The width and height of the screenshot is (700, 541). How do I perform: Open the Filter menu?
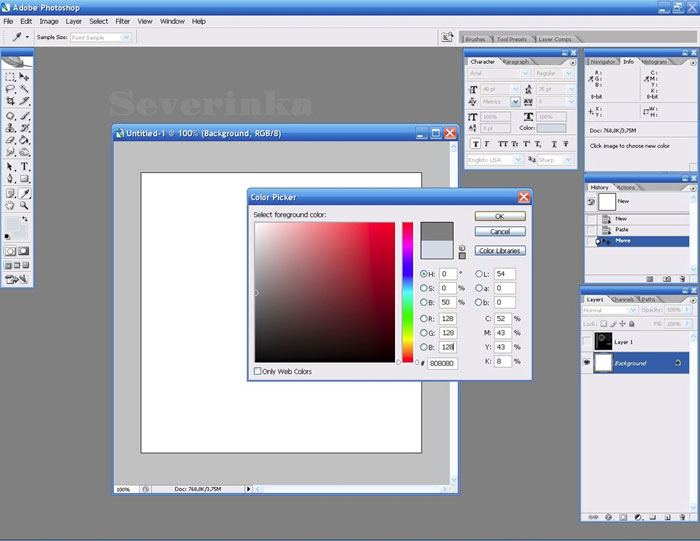click(x=122, y=21)
